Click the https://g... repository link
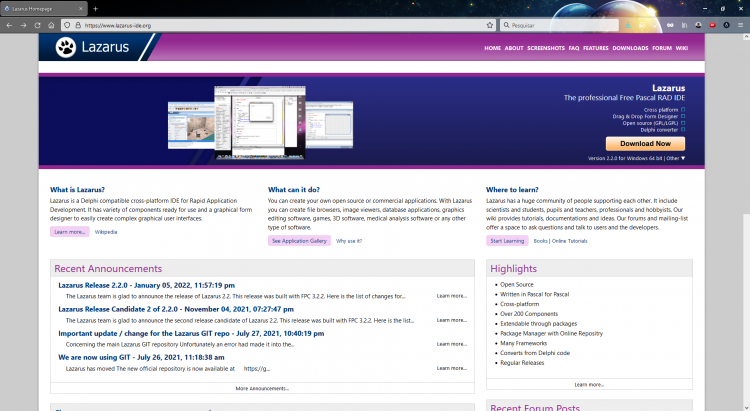750x411 pixels. coord(256,369)
